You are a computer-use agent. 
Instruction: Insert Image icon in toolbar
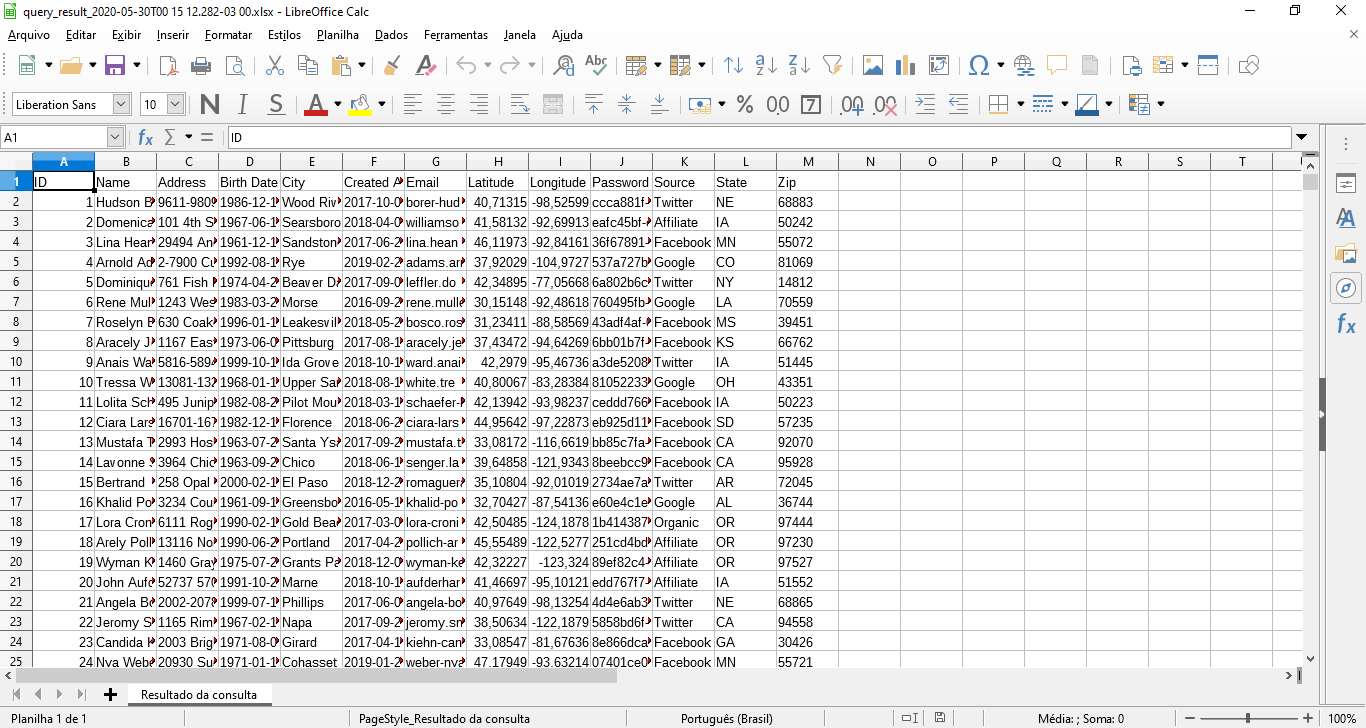(x=873, y=66)
